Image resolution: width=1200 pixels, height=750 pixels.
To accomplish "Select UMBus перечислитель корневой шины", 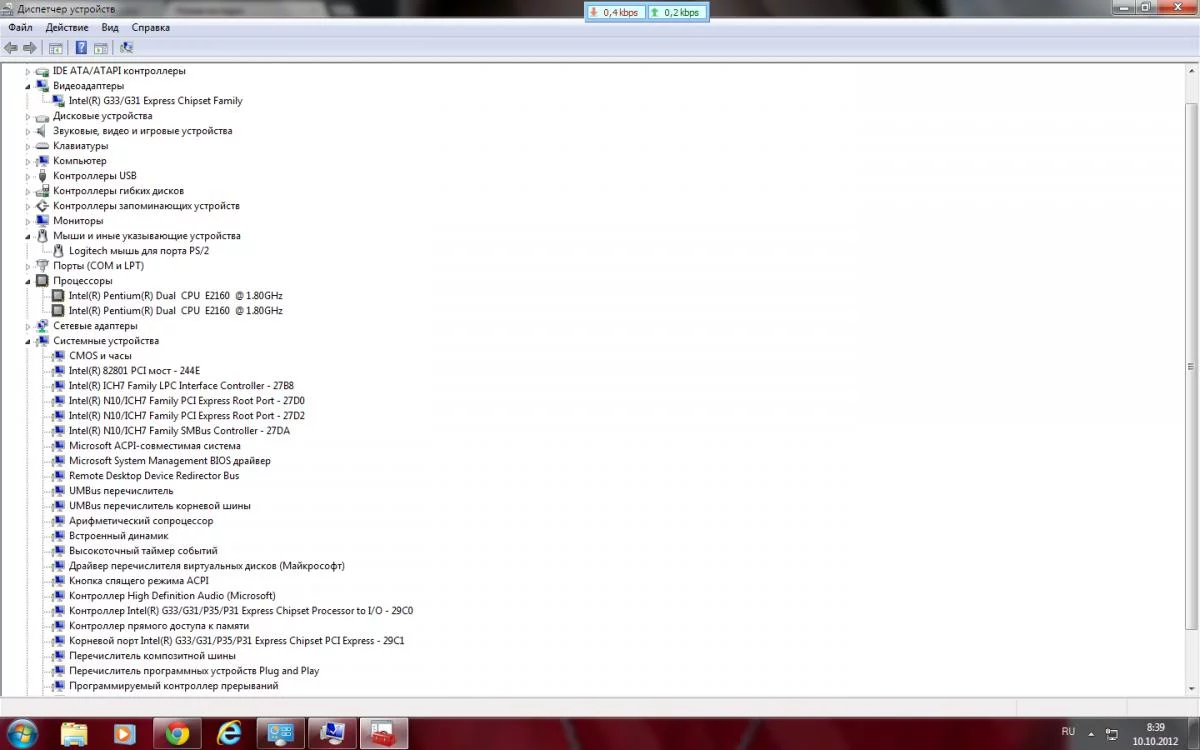I will click(160, 506).
